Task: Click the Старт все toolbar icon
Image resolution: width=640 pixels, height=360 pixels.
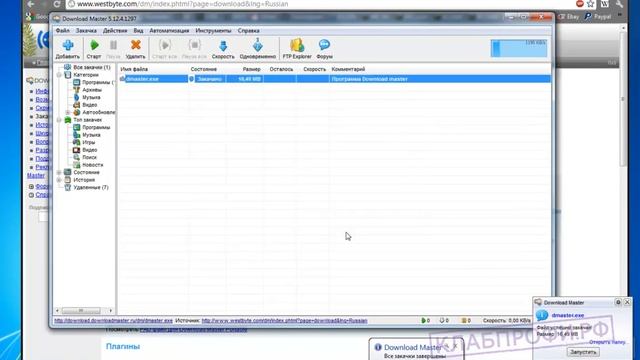Action: click(164, 49)
